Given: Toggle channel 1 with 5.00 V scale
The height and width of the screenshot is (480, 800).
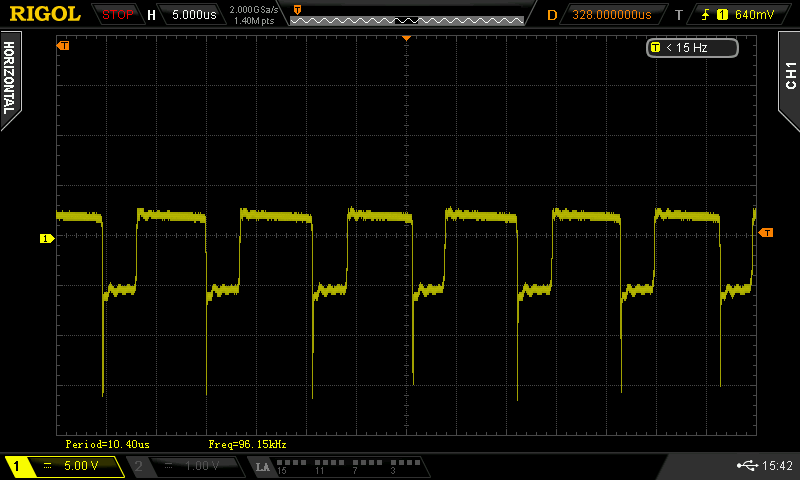Looking at the screenshot, I should (62, 466).
